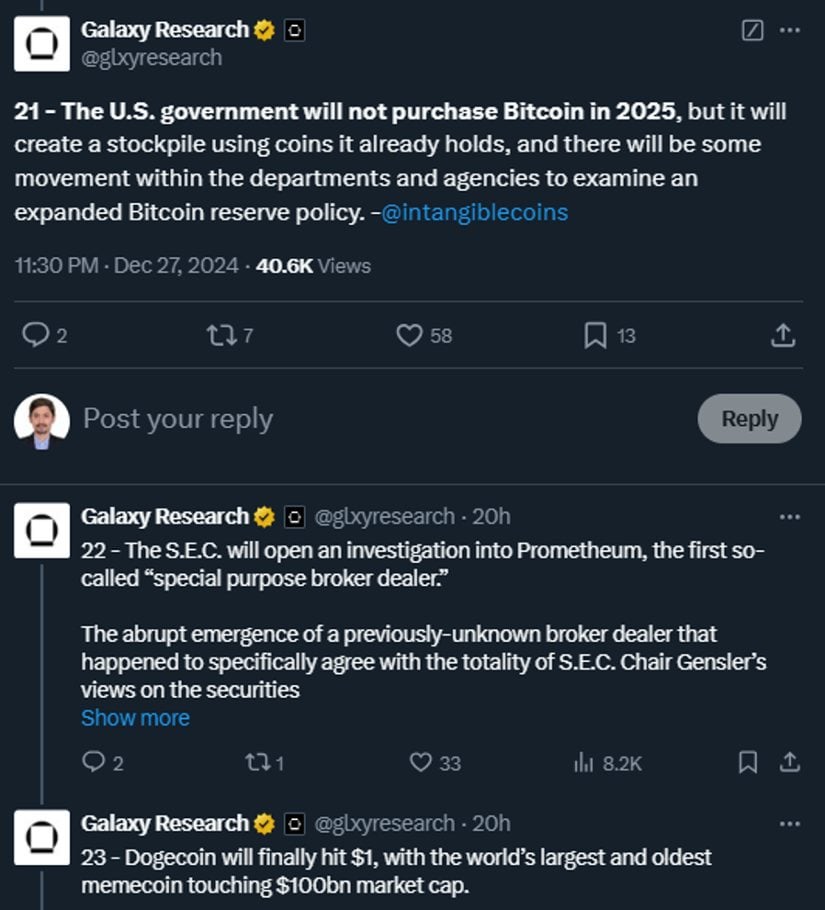Open the @intangiblecoins mention link
The image size is (825, 910).
(x=475, y=212)
